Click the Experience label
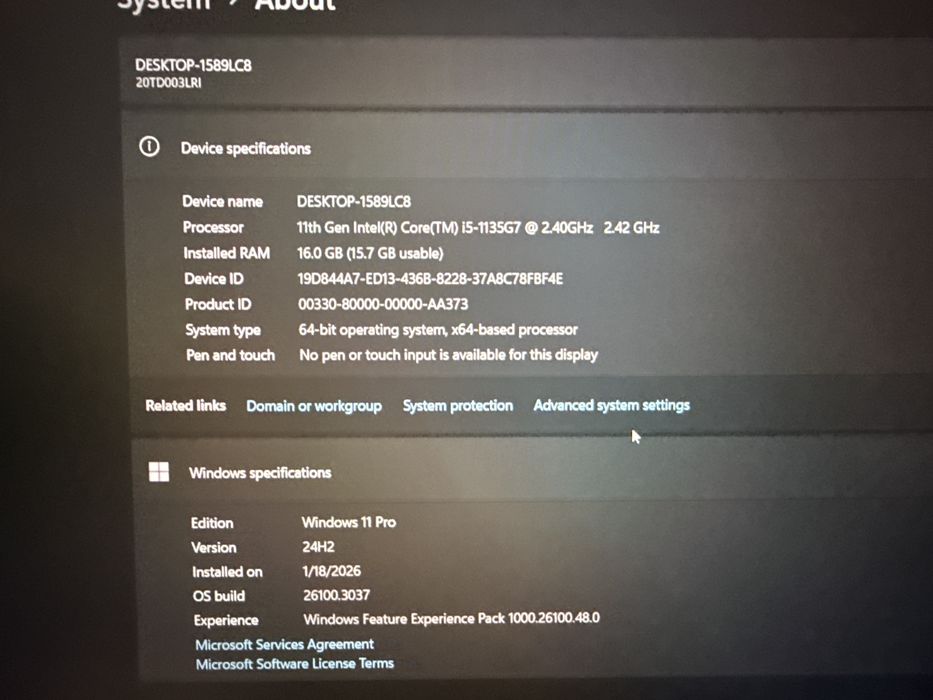This screenshot has height=700, width=933. click(x=226, y=620)
